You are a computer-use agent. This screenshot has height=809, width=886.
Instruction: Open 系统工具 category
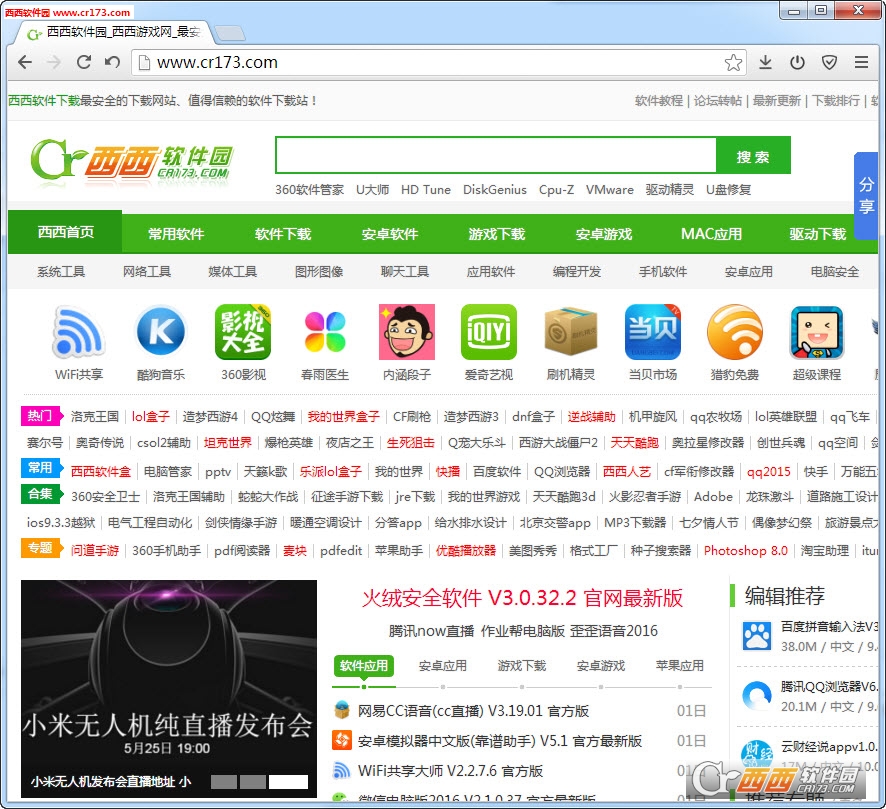pos(61,272)
